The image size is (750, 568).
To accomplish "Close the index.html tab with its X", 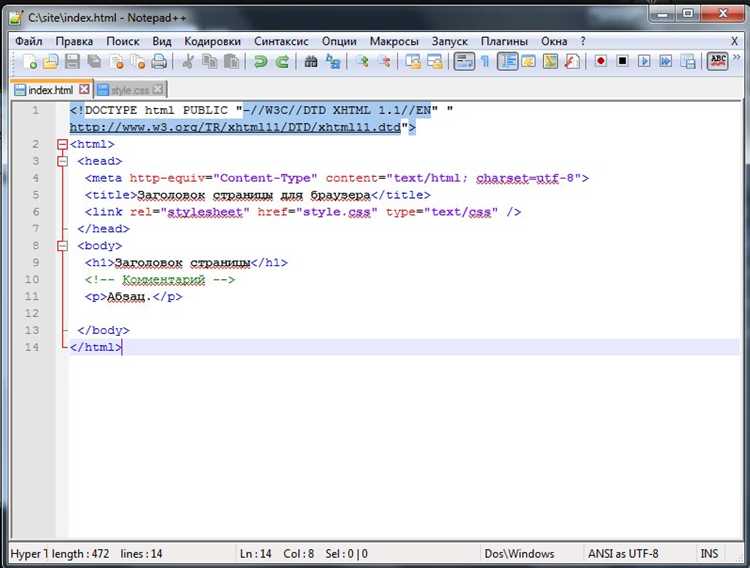I will (84, 90).
